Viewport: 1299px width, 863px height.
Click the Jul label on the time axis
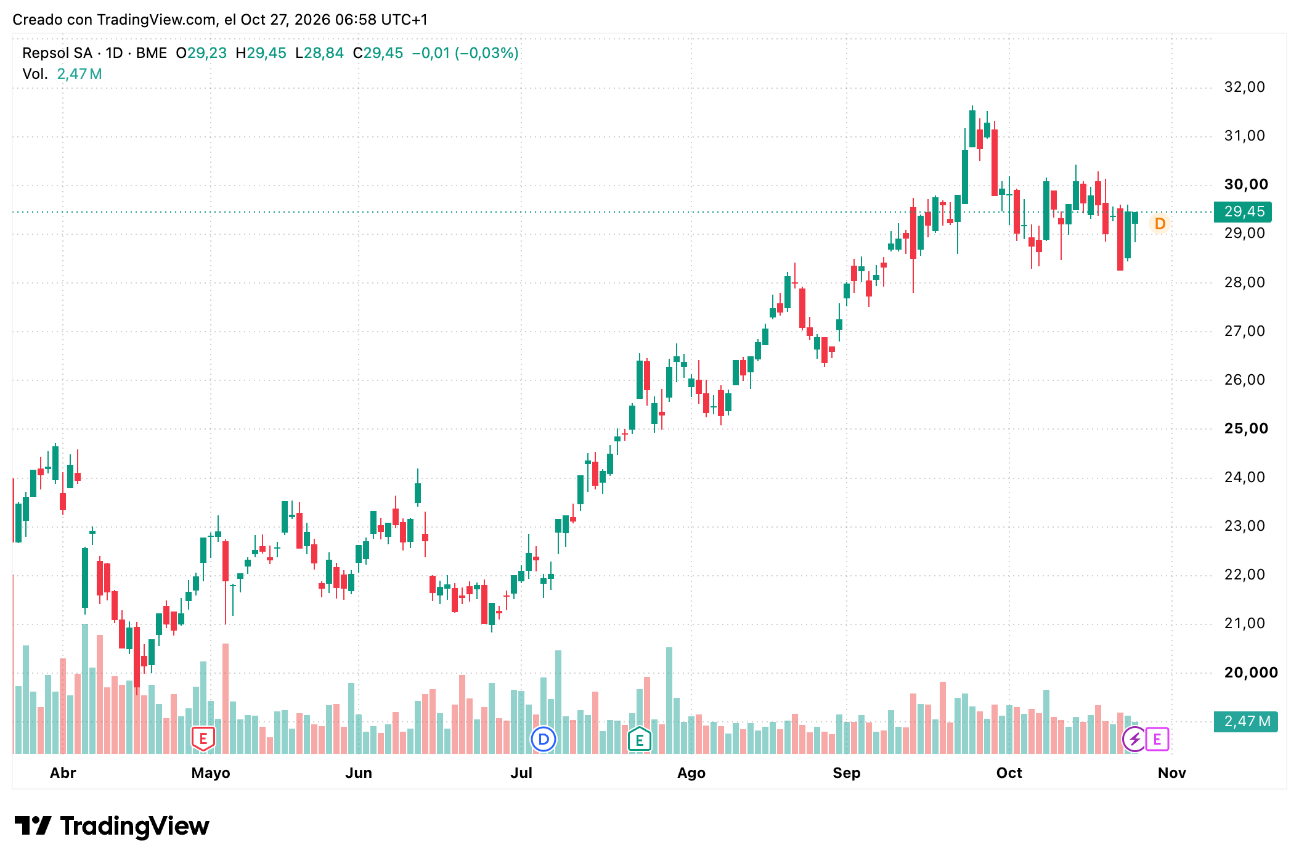coord(521,773)
